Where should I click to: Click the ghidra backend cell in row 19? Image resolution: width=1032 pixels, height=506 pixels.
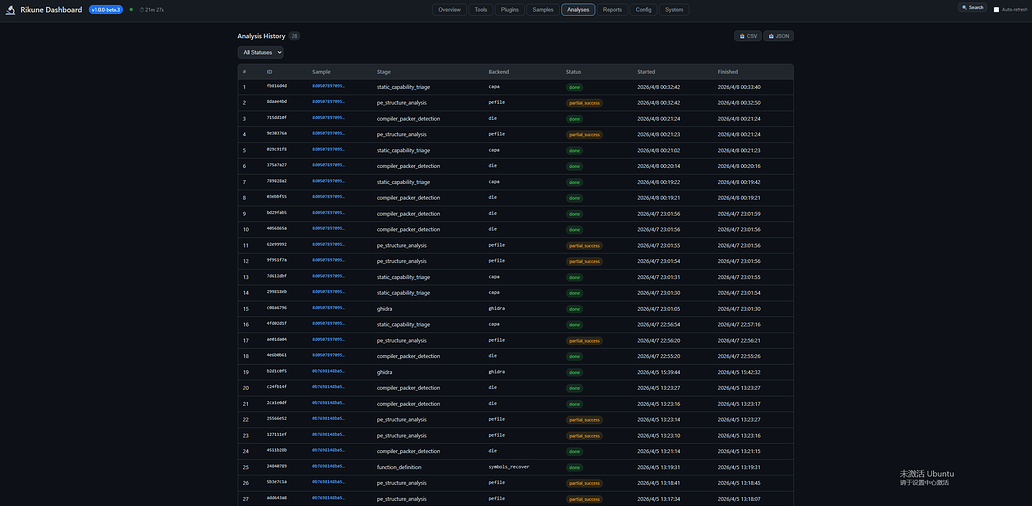coord(496,372)
